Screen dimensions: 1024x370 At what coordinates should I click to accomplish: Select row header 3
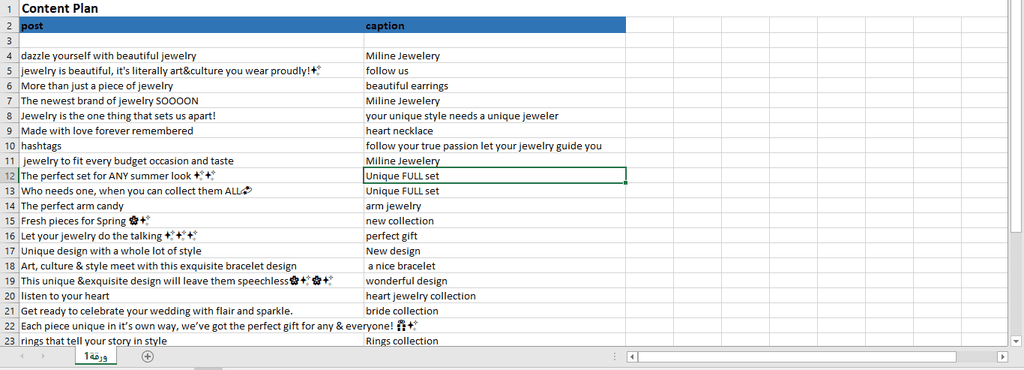[x=9, y=41]
